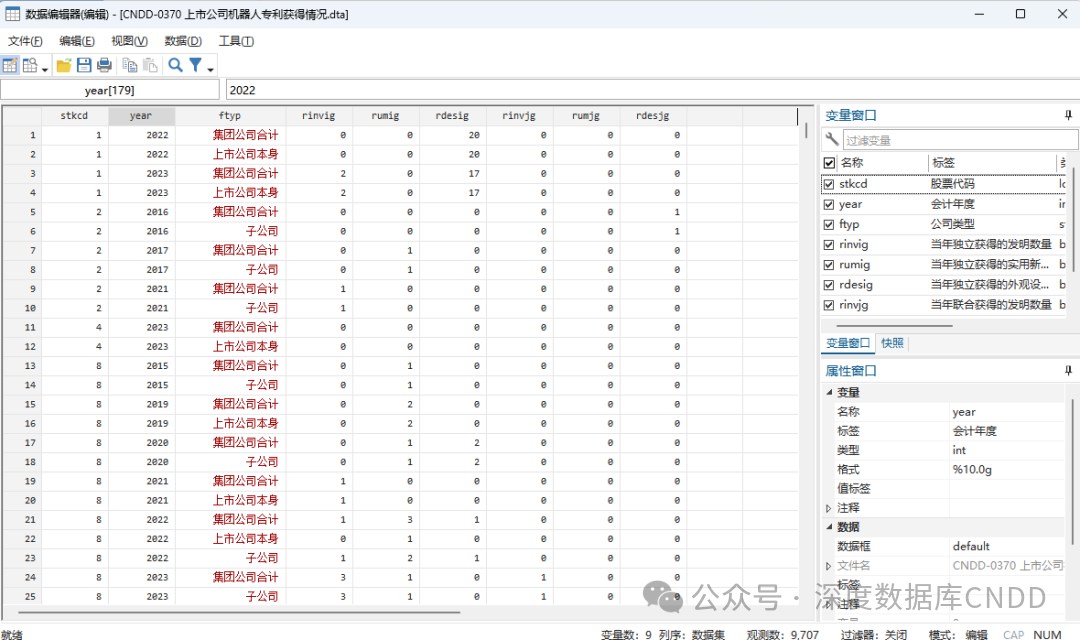This screenshot has height=640, width=1080.
Task: Select the year column header
Action: 141,116
